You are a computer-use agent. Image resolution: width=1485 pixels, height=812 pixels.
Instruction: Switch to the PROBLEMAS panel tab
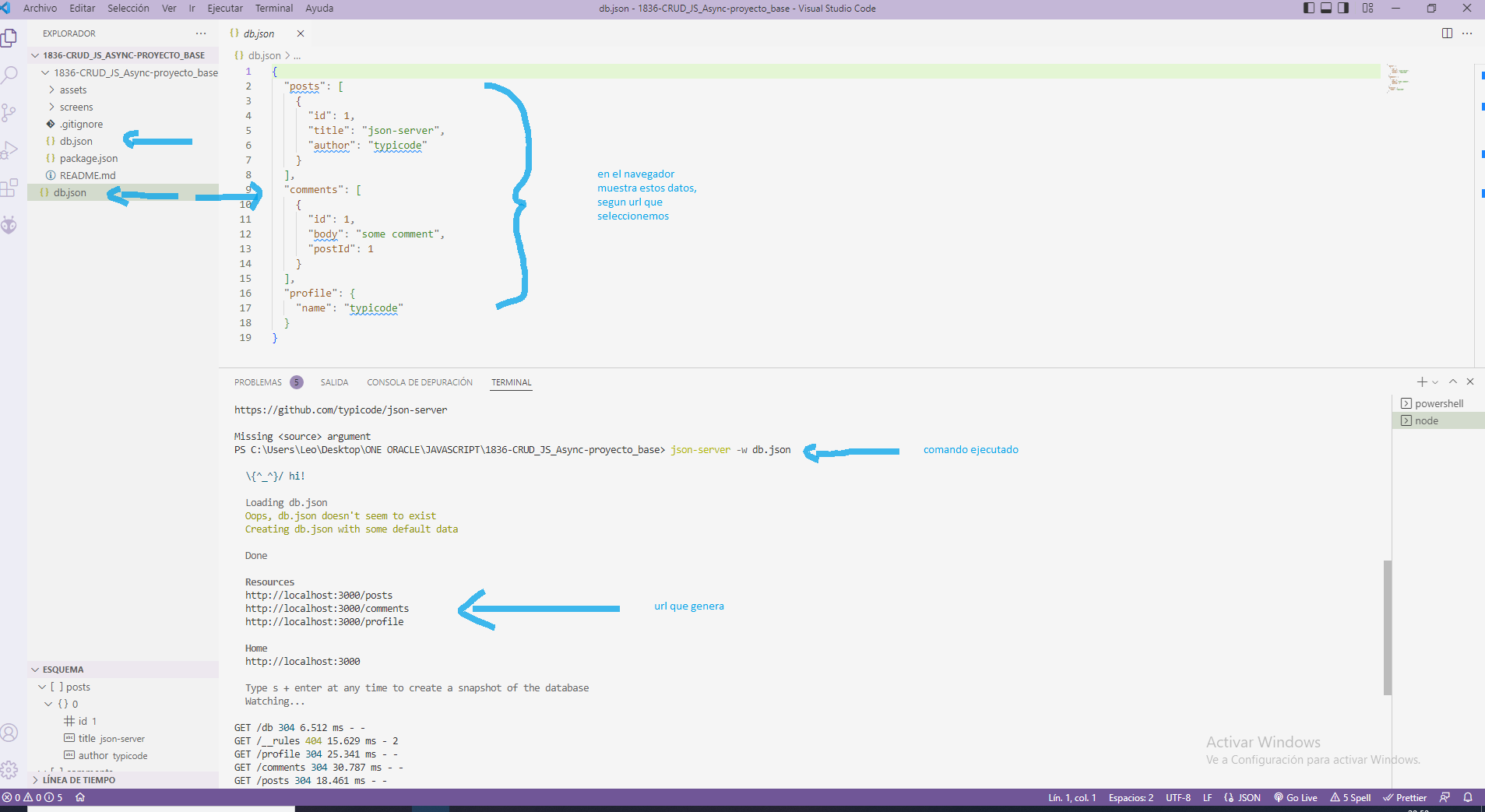tap(258, 382)
